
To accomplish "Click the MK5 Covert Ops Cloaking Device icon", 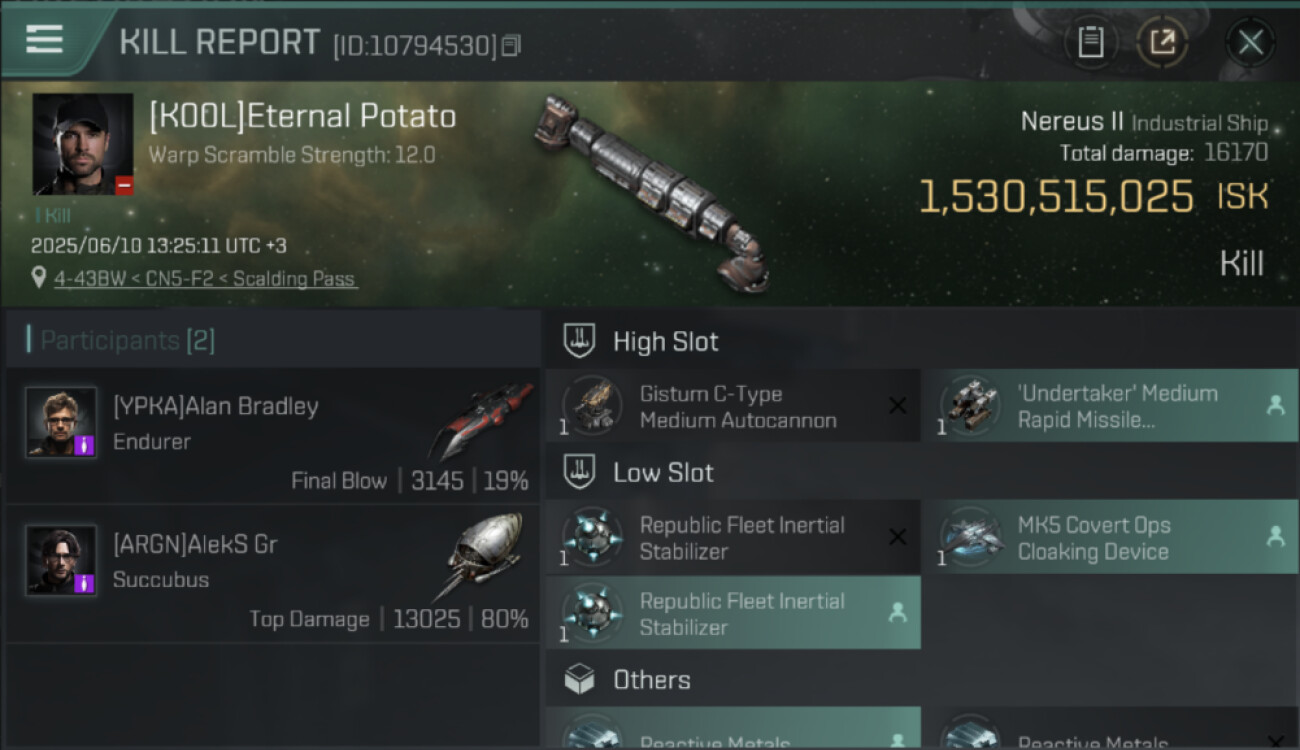I will 970,538.
